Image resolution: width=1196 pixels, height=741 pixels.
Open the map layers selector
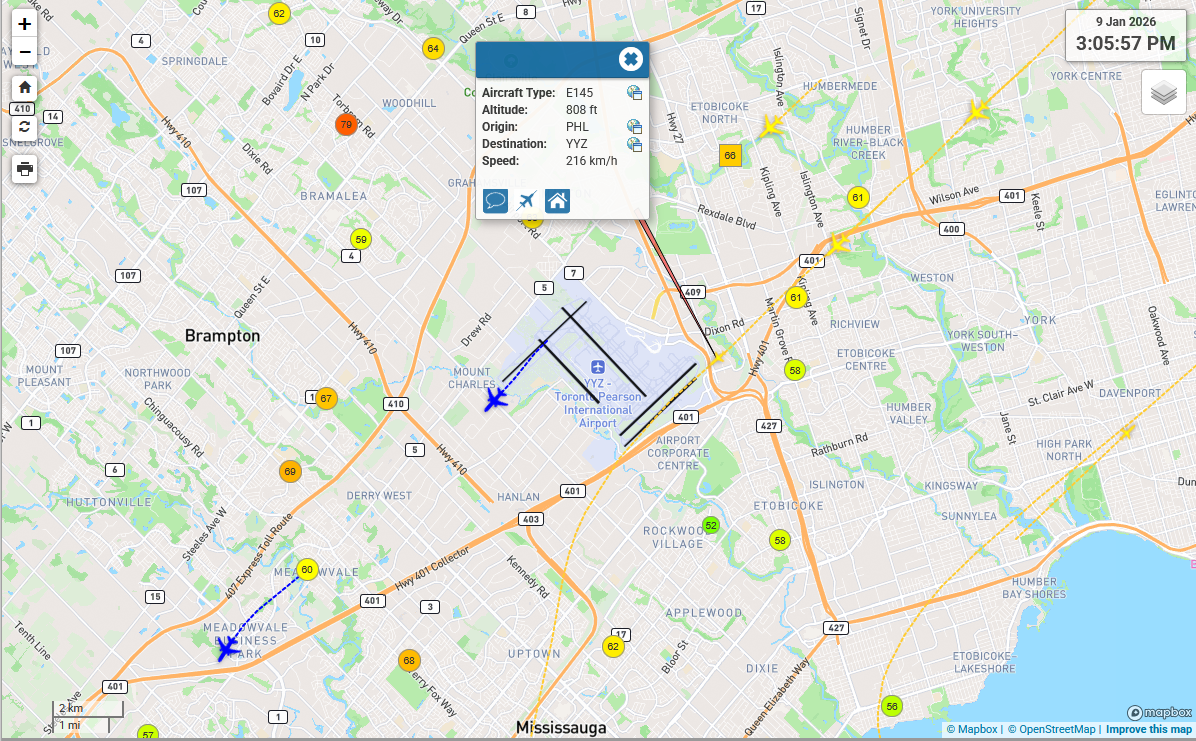pos(1163,94)
